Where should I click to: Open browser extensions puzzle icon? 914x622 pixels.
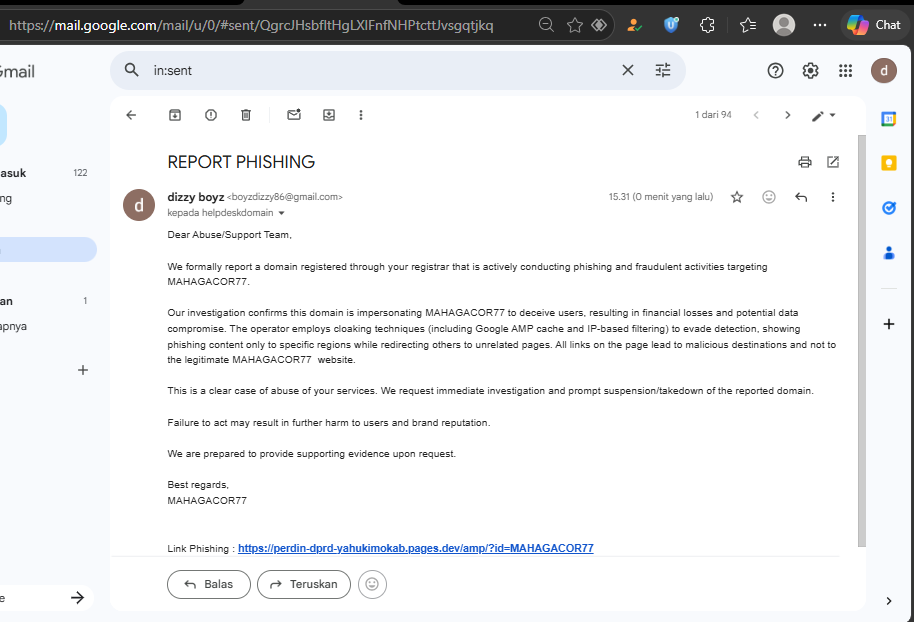(707, 25)
